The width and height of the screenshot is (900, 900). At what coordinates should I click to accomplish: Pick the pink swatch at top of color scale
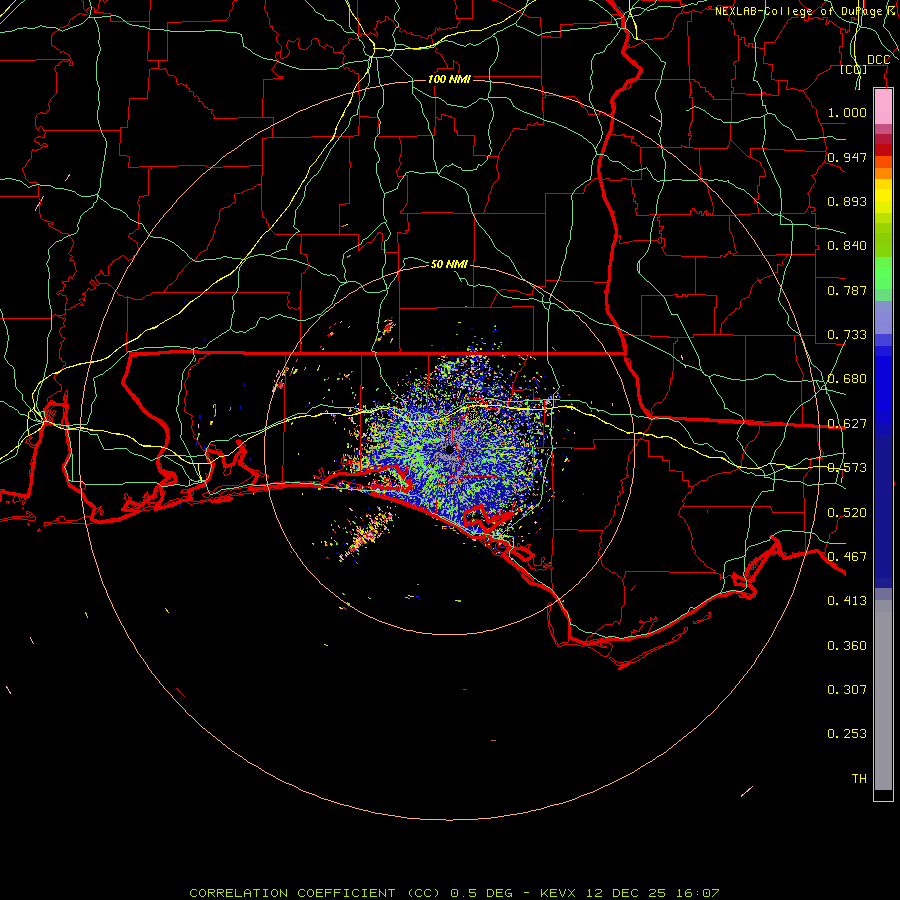pos(883,107)
